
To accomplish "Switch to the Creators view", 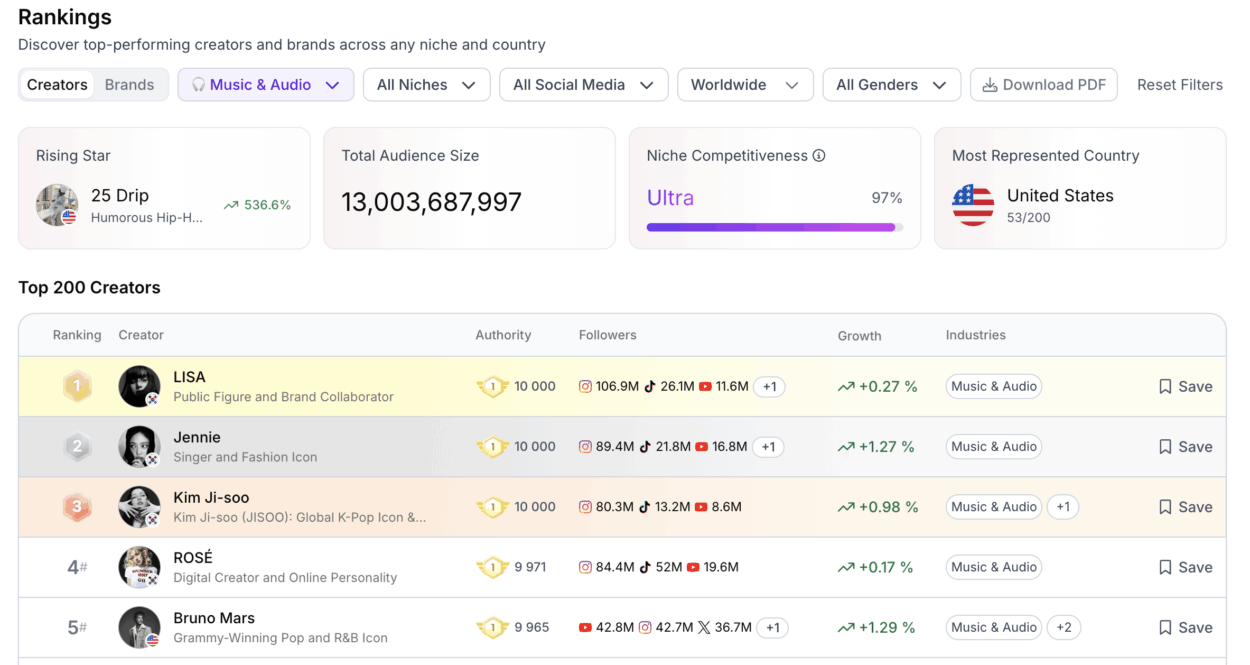I will click(x=57, y=85).
